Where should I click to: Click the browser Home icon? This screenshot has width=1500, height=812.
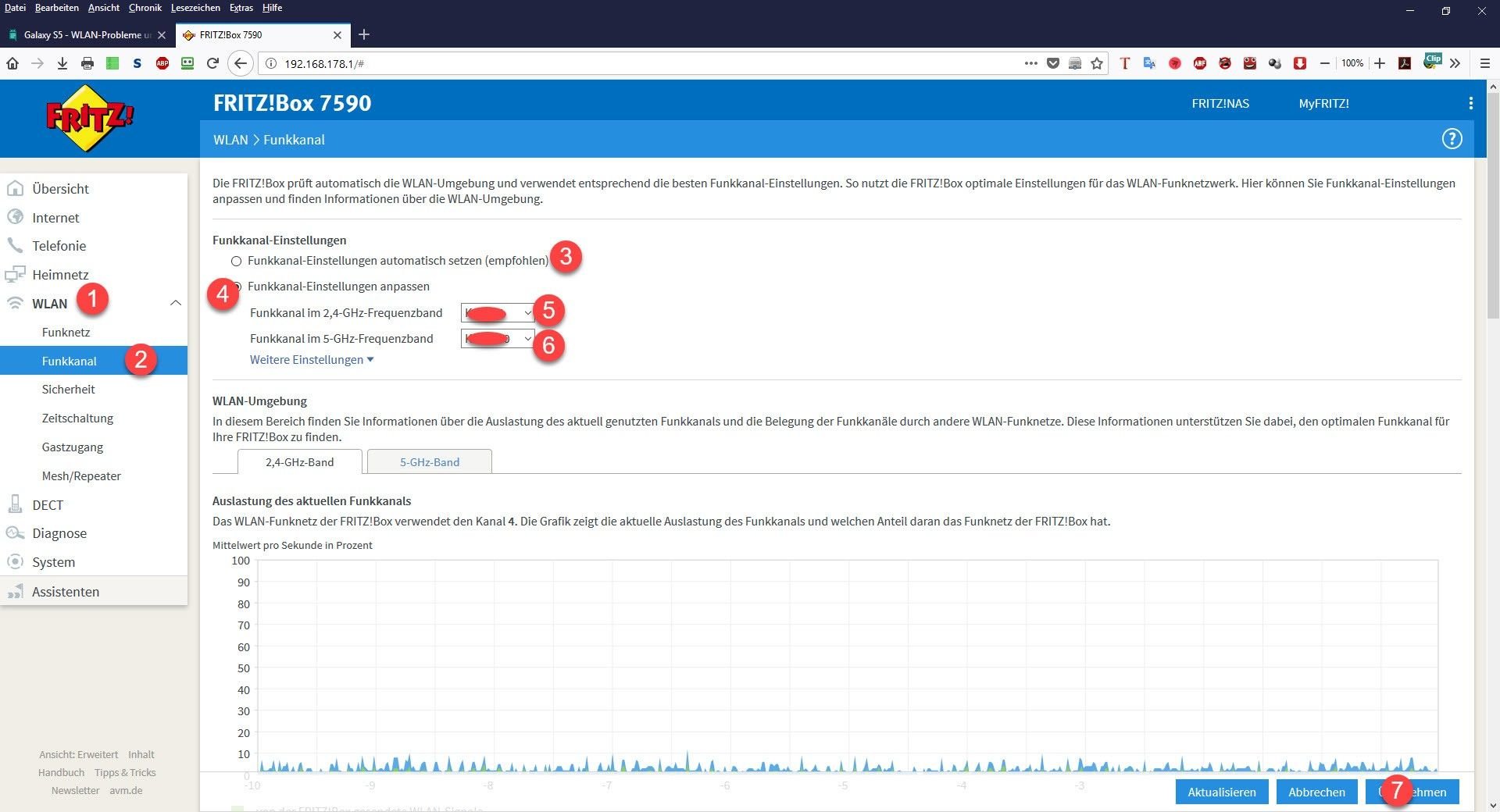click(x=12, y=63)
